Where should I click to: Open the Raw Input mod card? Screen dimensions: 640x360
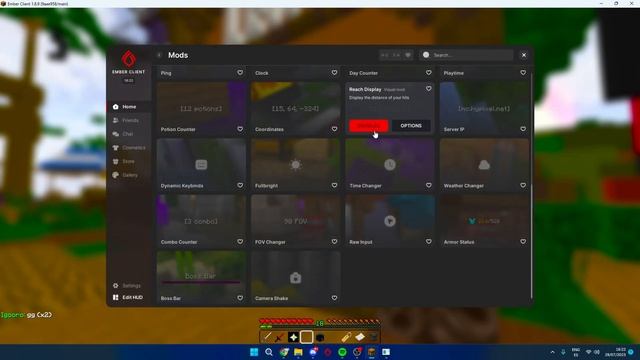[390, 221]
